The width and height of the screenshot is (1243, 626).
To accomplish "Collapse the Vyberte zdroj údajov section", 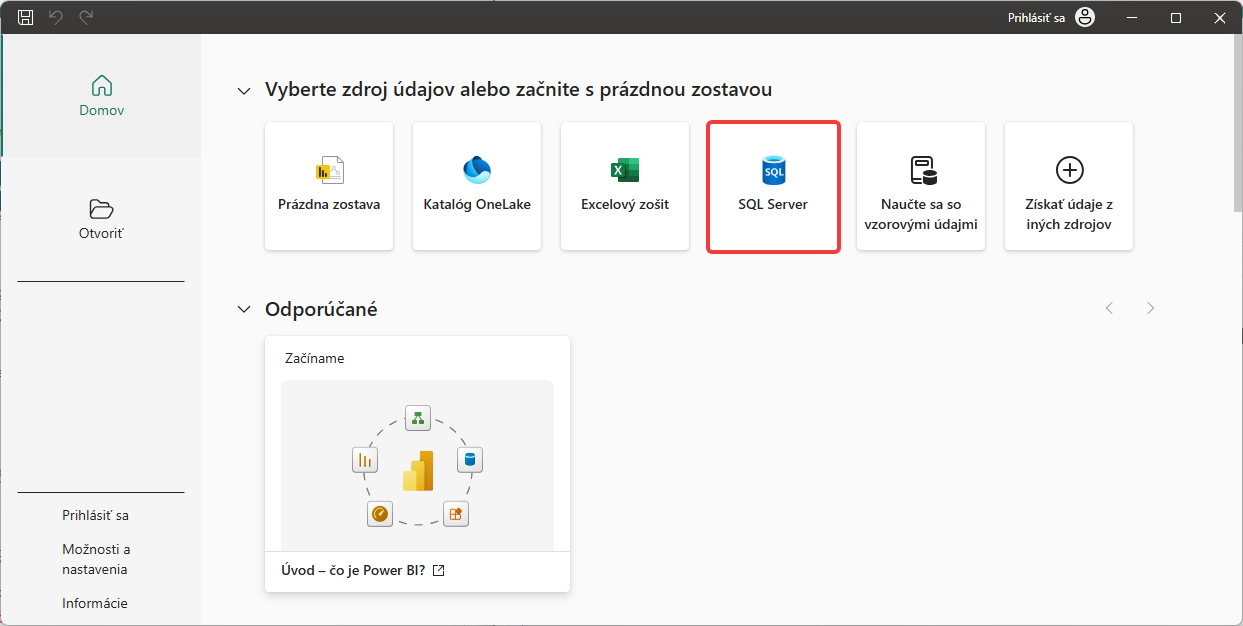I will click(243, 91).
